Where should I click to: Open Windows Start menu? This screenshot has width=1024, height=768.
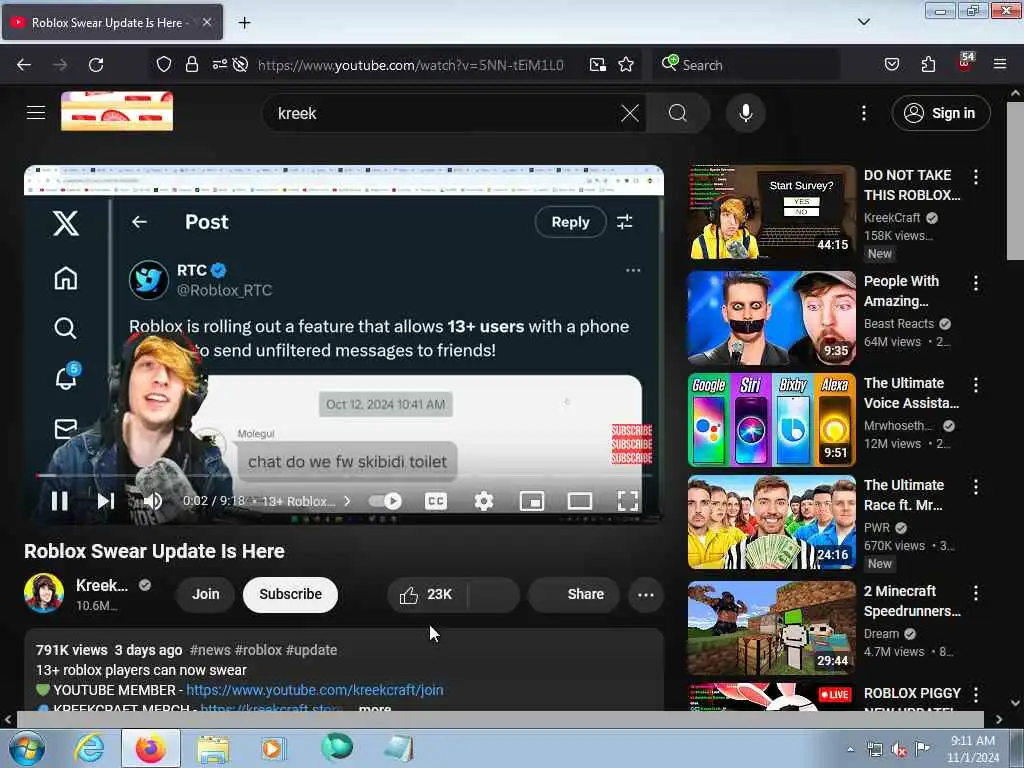pyautogui.click(x=27, y=748)
